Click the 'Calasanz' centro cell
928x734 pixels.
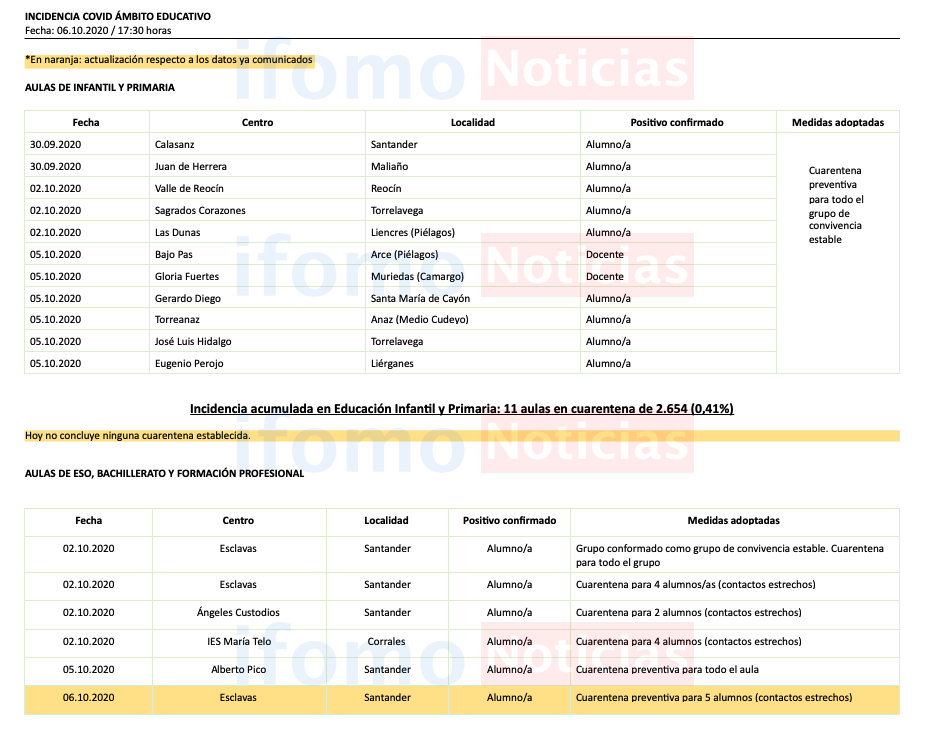pos(175,145)
